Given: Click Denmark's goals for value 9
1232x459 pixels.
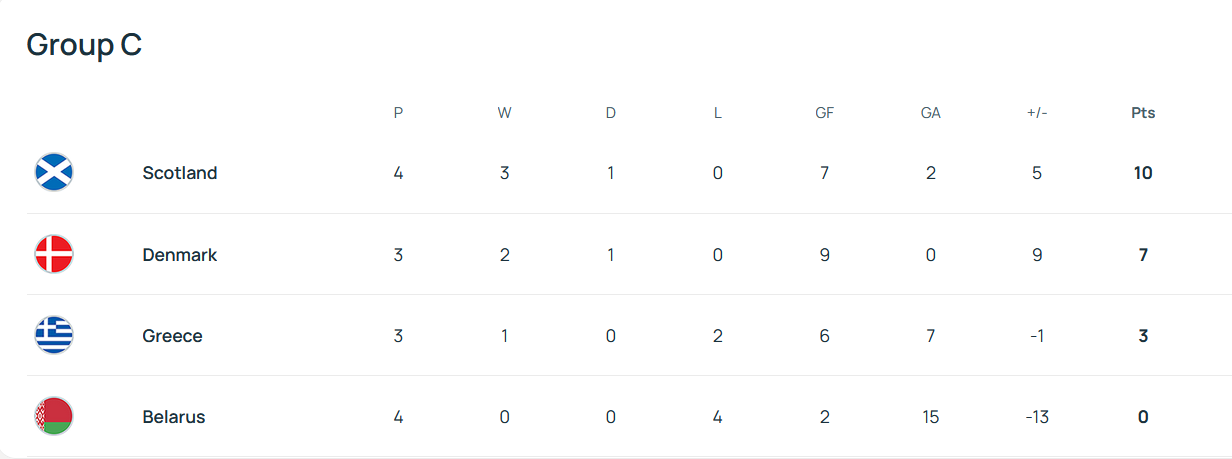Looking at the screenshot, I should (x=824, y=255).
